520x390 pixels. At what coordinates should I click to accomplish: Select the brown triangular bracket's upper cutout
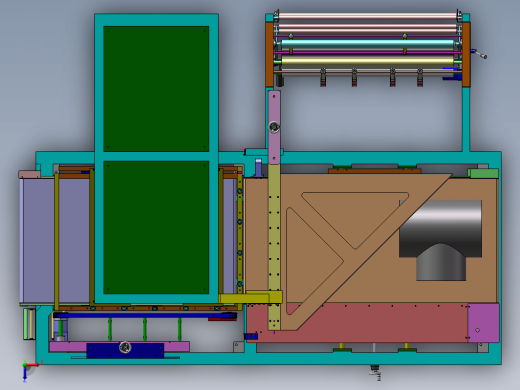pos(355,217)
